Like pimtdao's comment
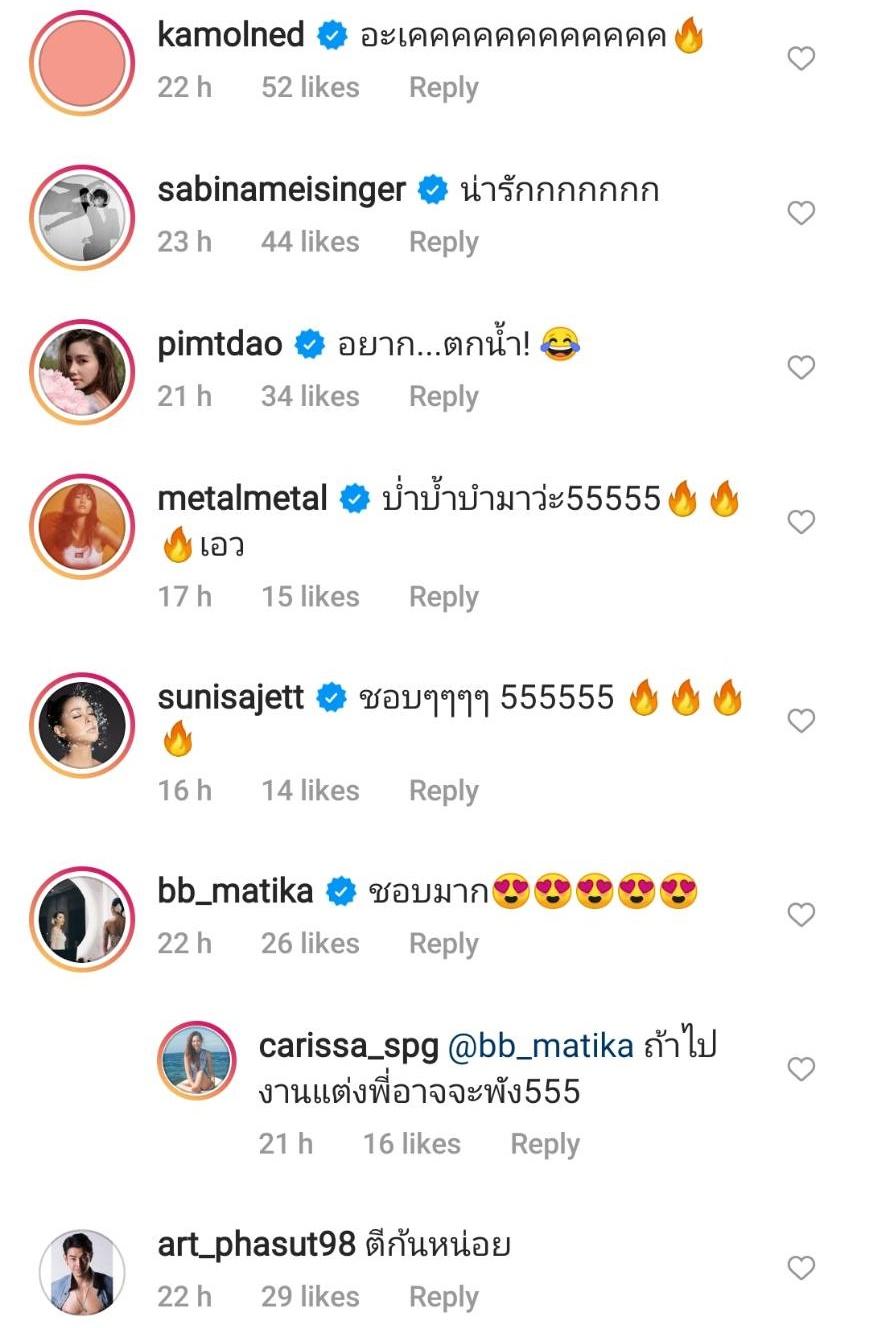The image size is (869, 1328). [x=801, y=368]
